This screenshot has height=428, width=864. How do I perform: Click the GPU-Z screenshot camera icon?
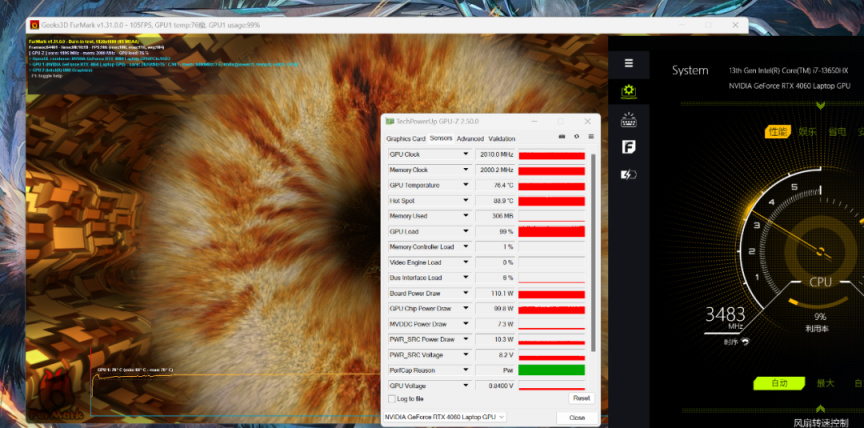point(562,136)
